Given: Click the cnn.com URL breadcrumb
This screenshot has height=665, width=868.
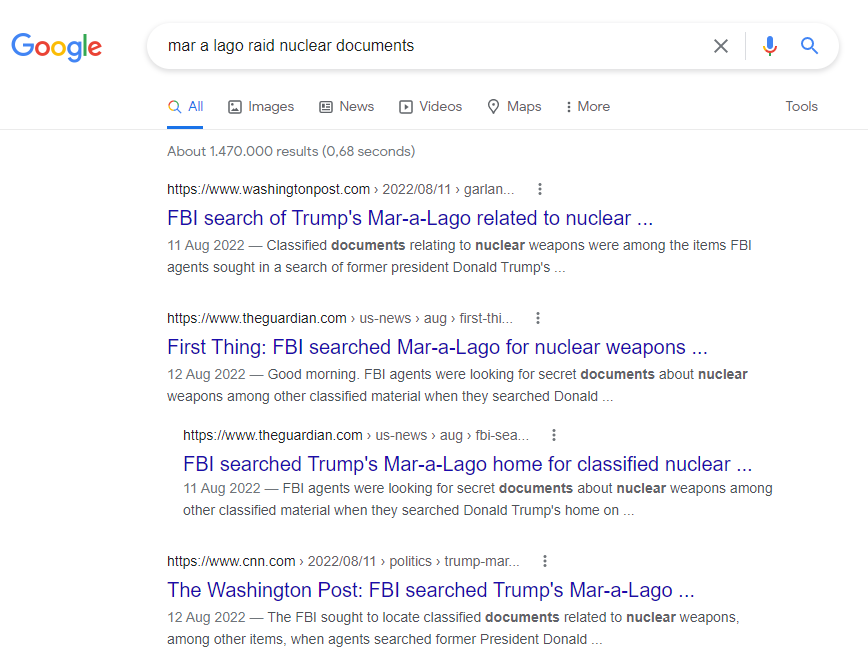Looking at the screenshot, I should [x=343, y=561].
